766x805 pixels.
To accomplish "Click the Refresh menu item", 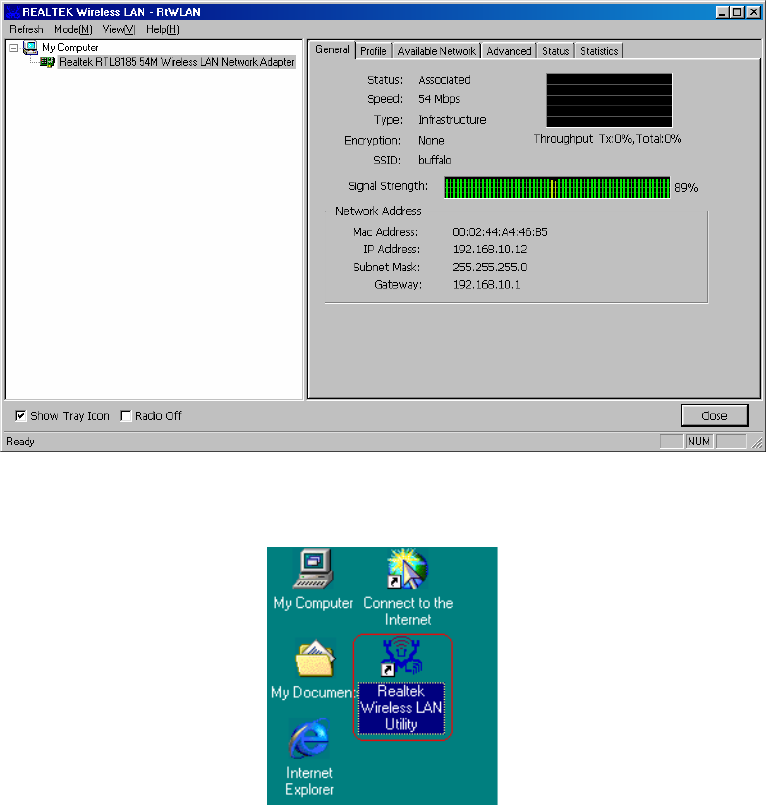I will pos(26,29).
